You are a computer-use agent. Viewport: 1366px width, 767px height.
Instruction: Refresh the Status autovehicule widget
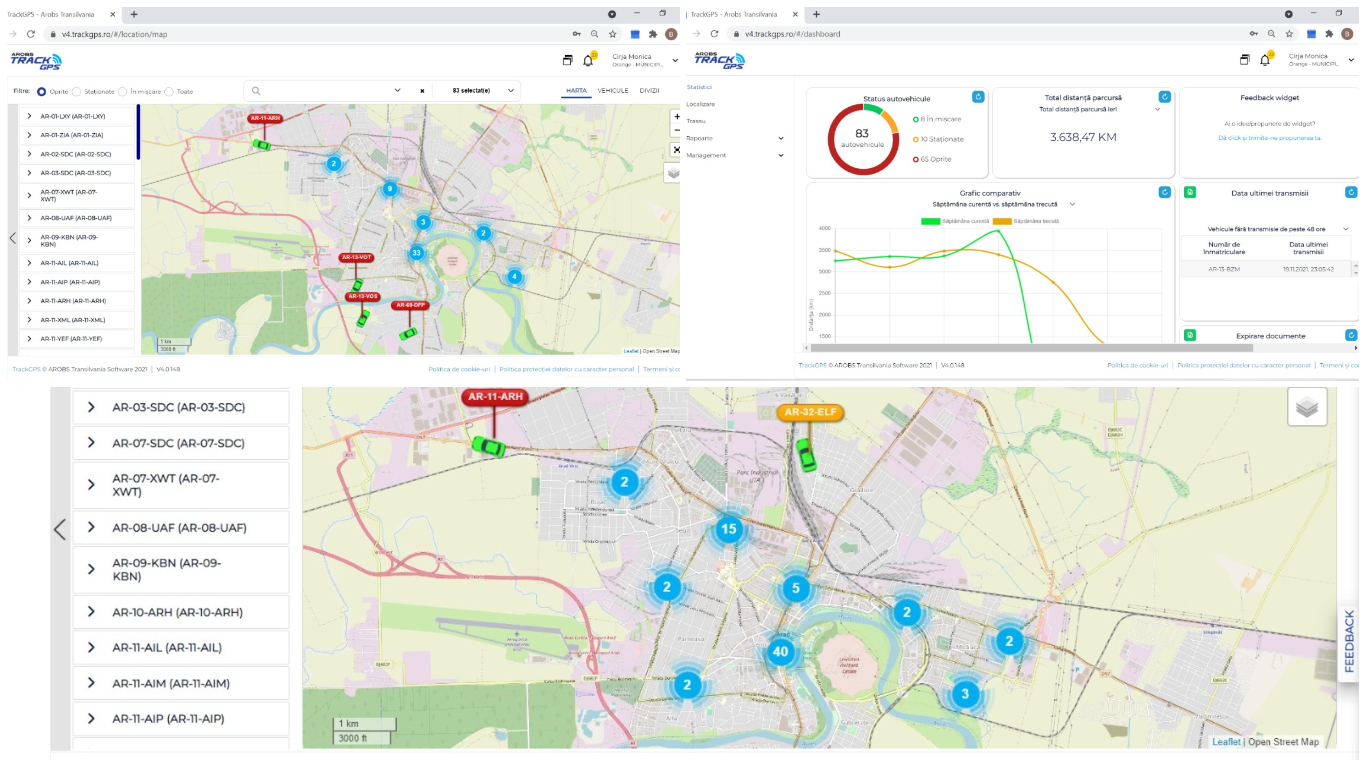click(x=978, y=97)
